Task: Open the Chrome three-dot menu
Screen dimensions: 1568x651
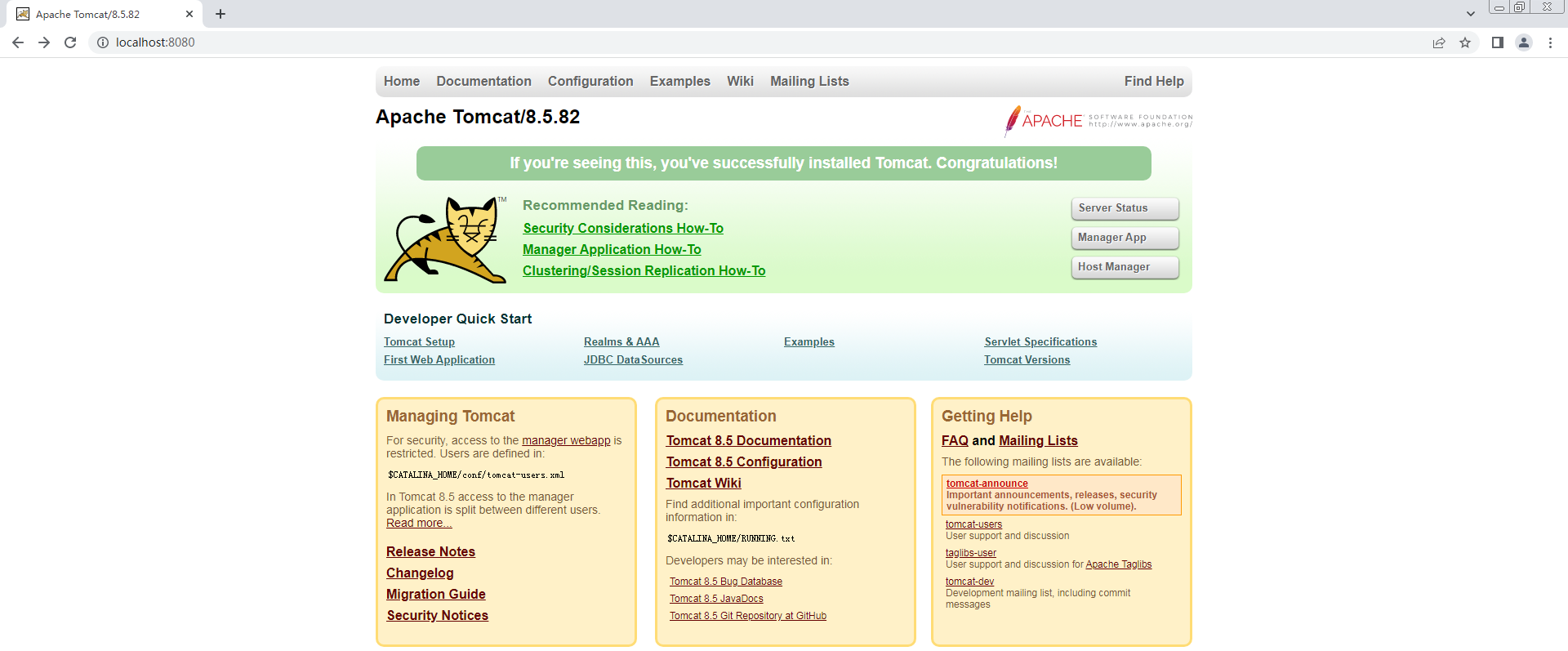Action: point(1550,42)
